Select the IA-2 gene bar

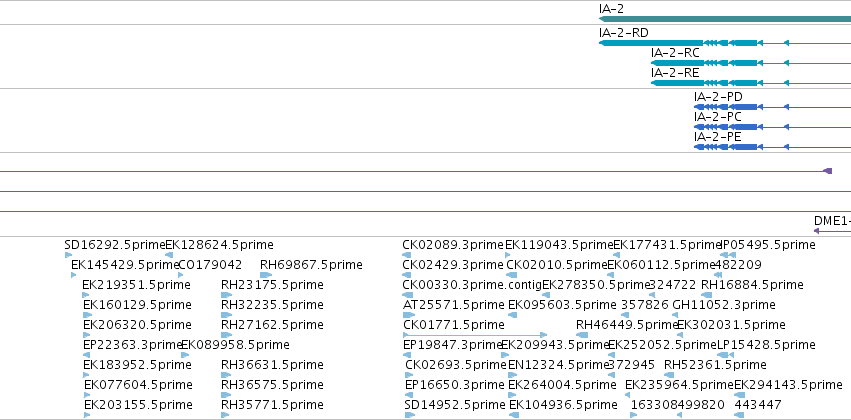click(x=725, y=19)
